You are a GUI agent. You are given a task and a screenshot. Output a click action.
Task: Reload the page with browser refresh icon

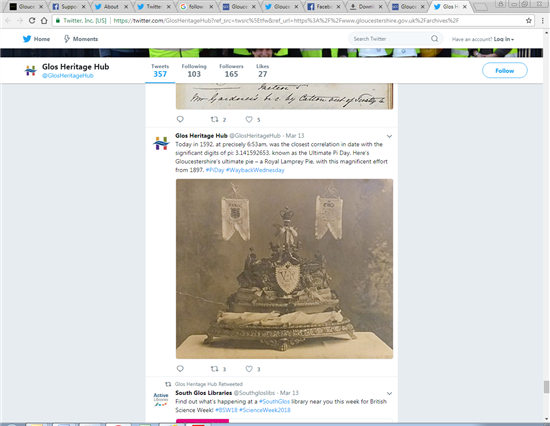32,20
